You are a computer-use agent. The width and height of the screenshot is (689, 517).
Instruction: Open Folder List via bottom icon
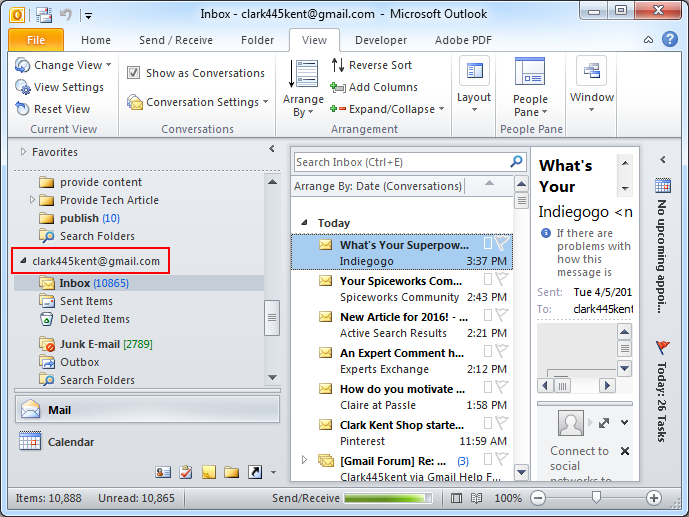(232, 472)
